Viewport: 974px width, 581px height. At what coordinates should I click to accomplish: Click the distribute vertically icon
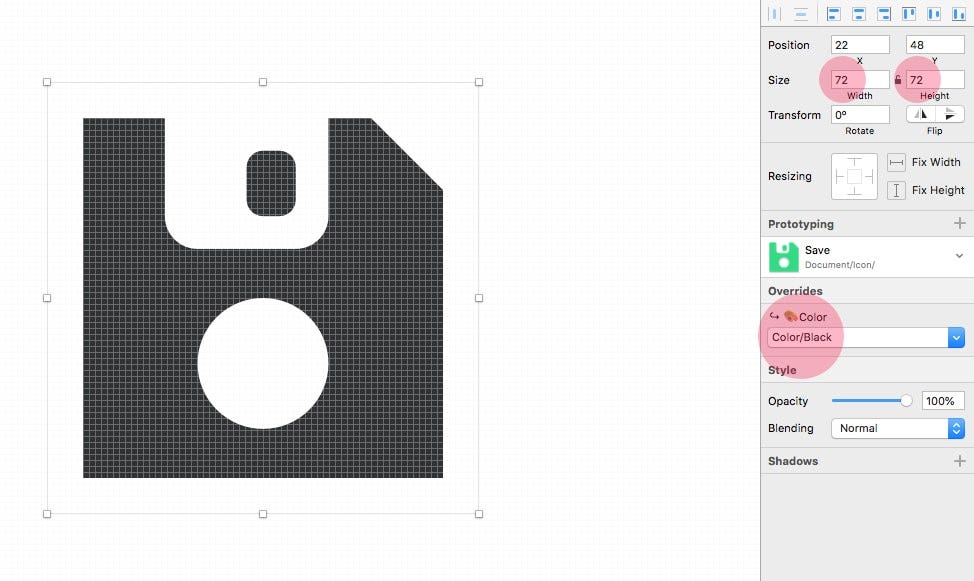tap(801, 14)
